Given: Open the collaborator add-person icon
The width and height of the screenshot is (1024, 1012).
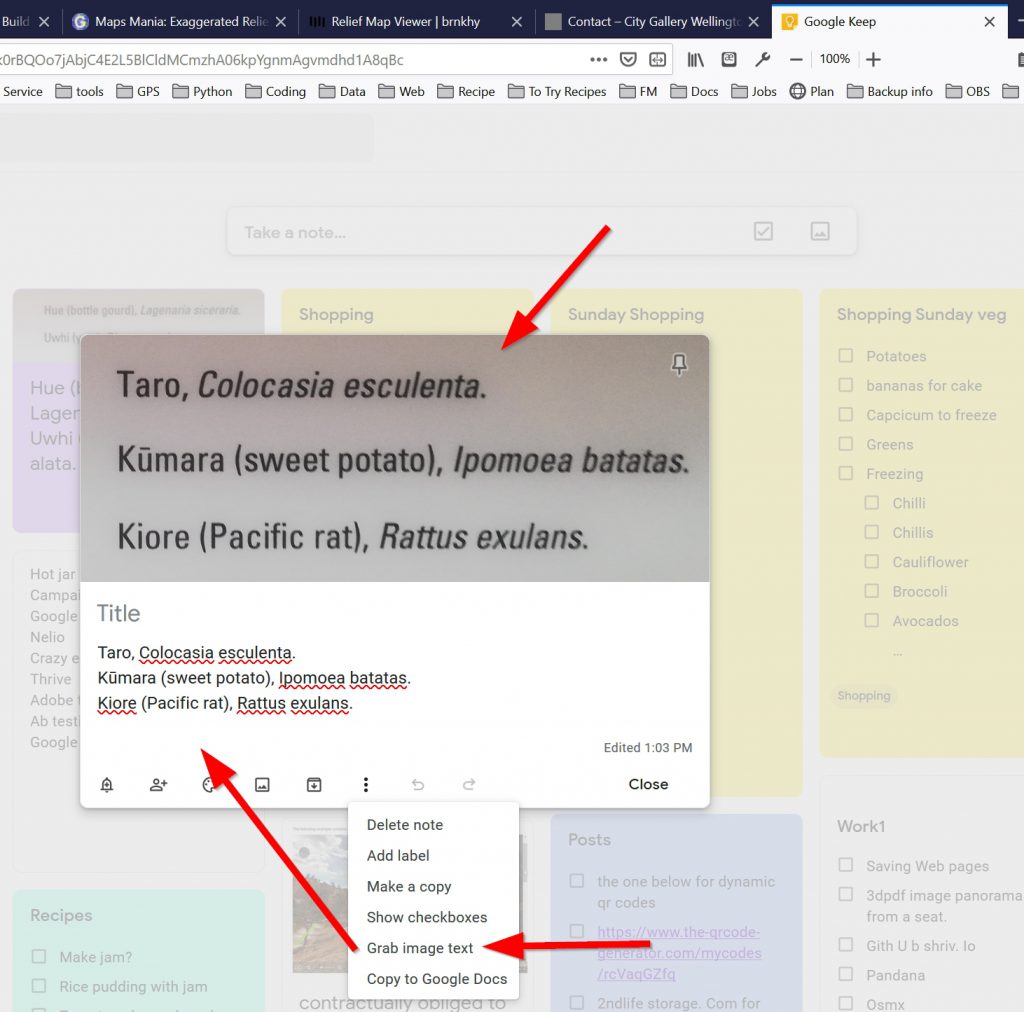Looking at the screenshot, I should click(x=158, y=785).
